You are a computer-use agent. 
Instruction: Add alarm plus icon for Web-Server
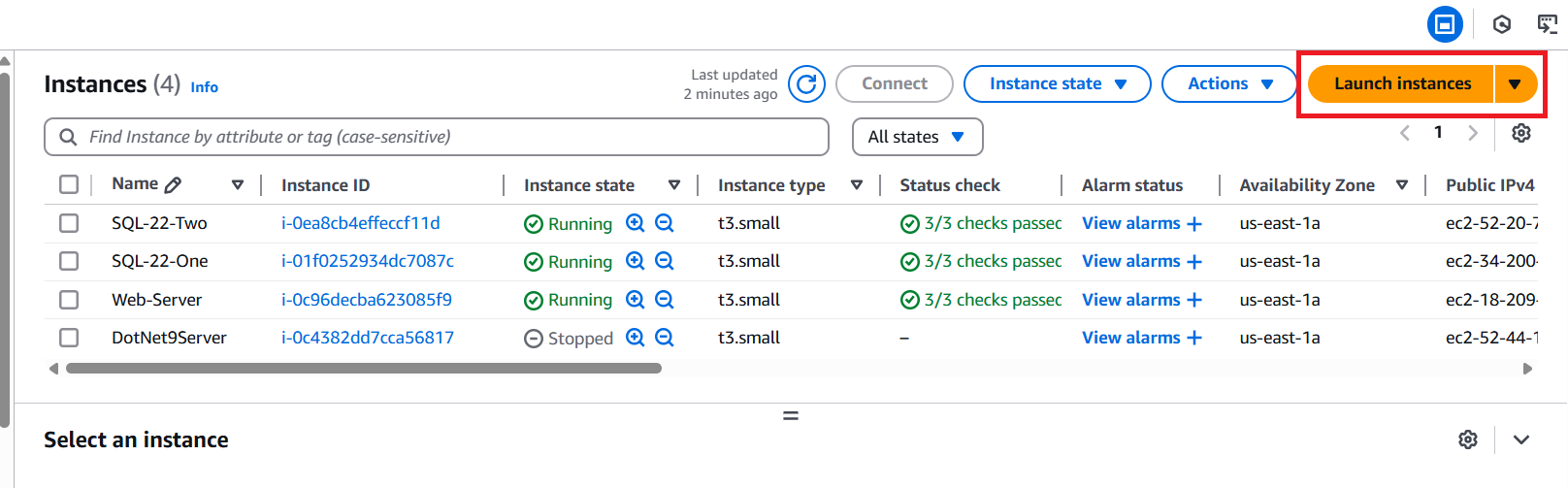tap(1194, 301)
